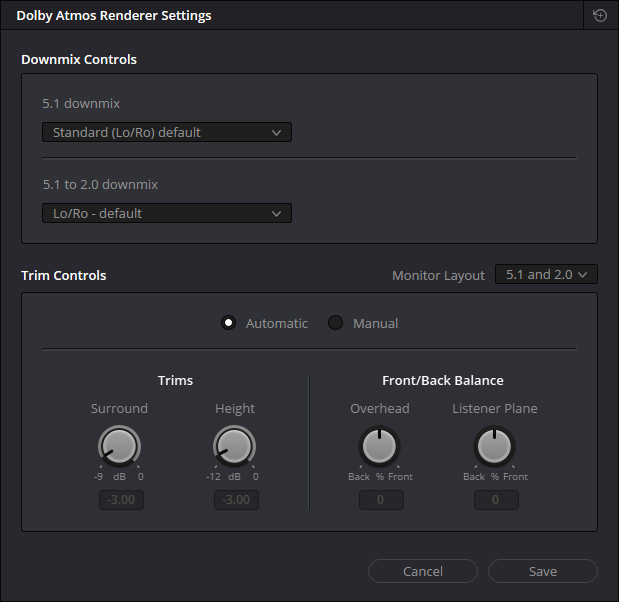Click the Listener Plane value field

point(496,499)
